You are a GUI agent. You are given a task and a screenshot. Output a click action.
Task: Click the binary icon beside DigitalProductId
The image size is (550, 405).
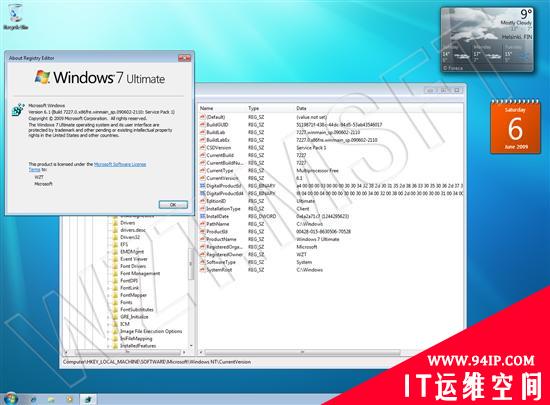point(202,186)
